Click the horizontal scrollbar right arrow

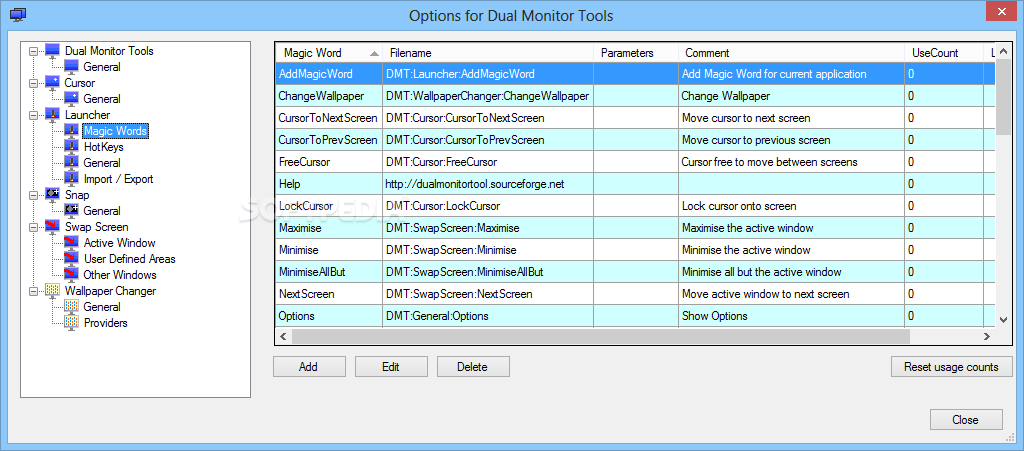click(x=988, y=336)
